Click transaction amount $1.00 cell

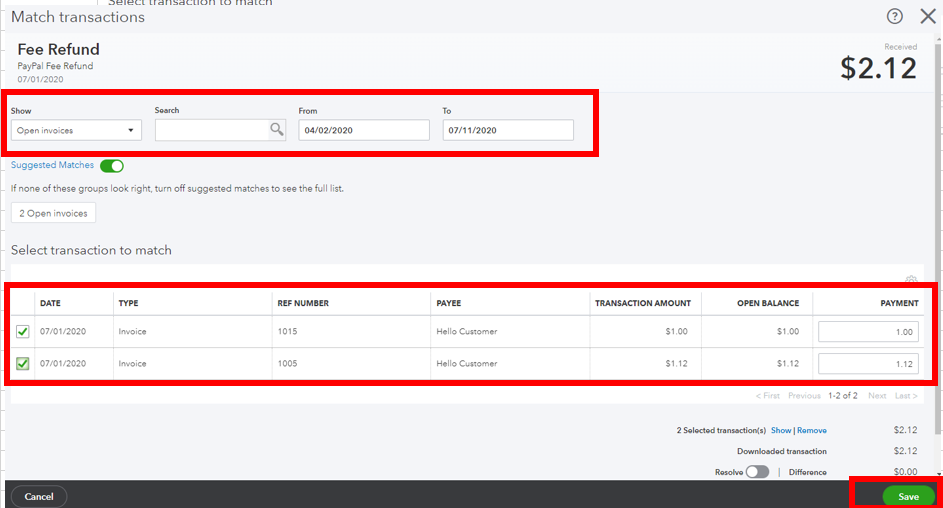point(677,331)
